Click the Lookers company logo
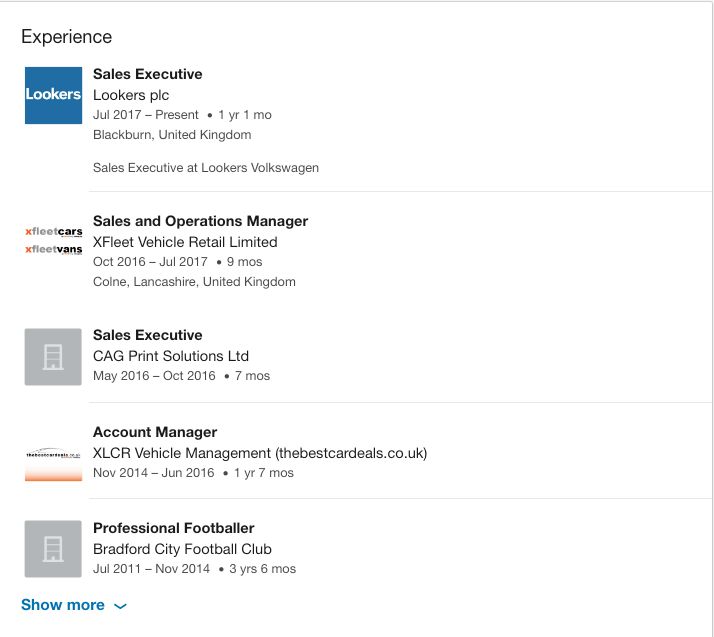The image size is (714, 637). [53, 95]
